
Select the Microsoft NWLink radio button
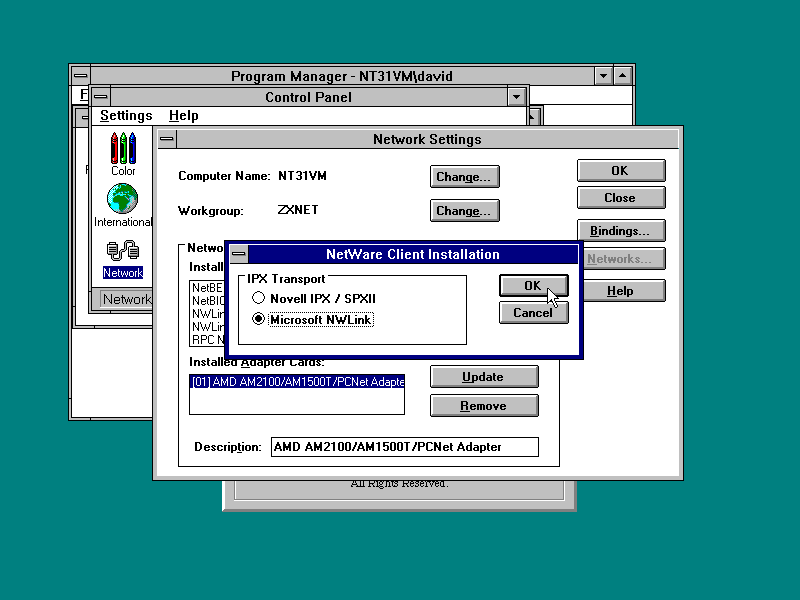(259, 319)
